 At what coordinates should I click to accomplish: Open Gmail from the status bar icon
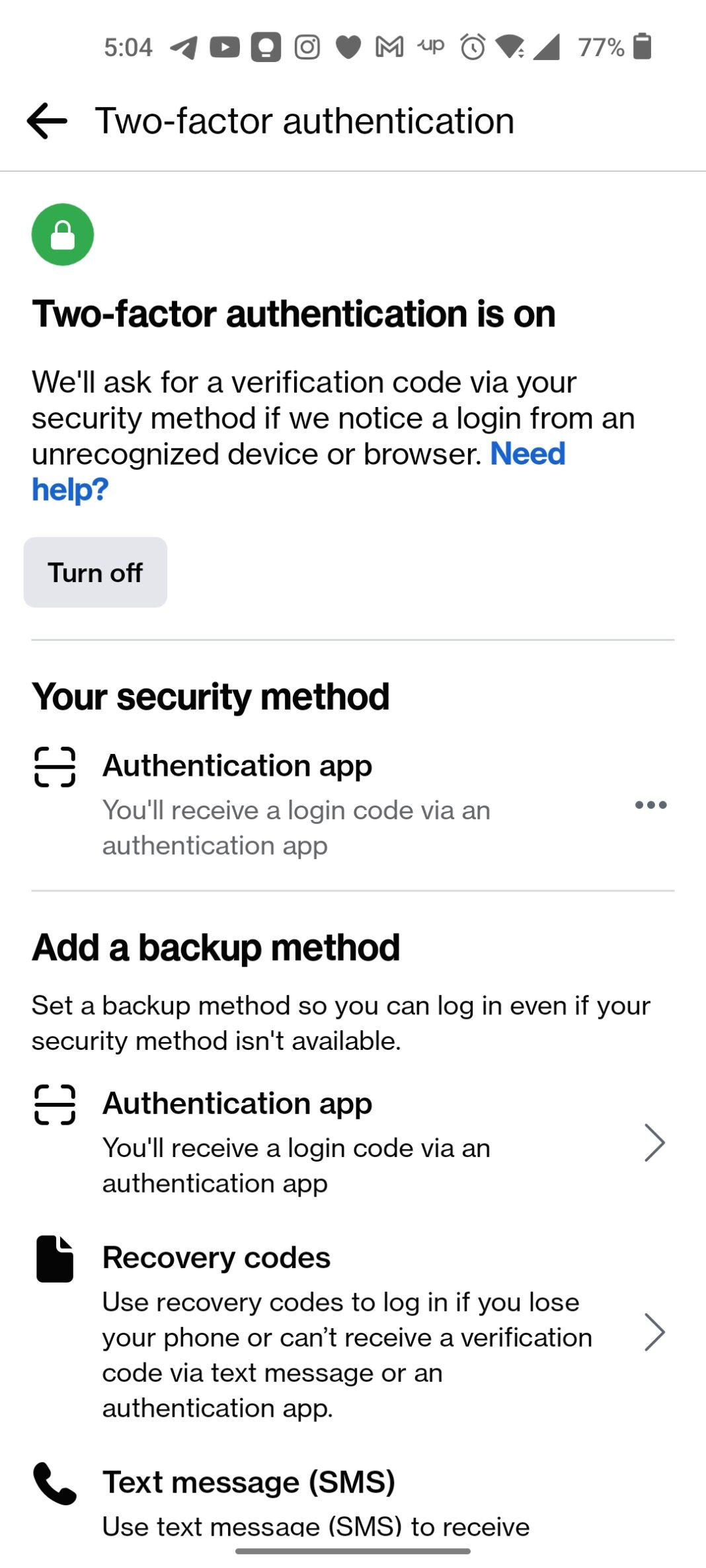(389, 46)
